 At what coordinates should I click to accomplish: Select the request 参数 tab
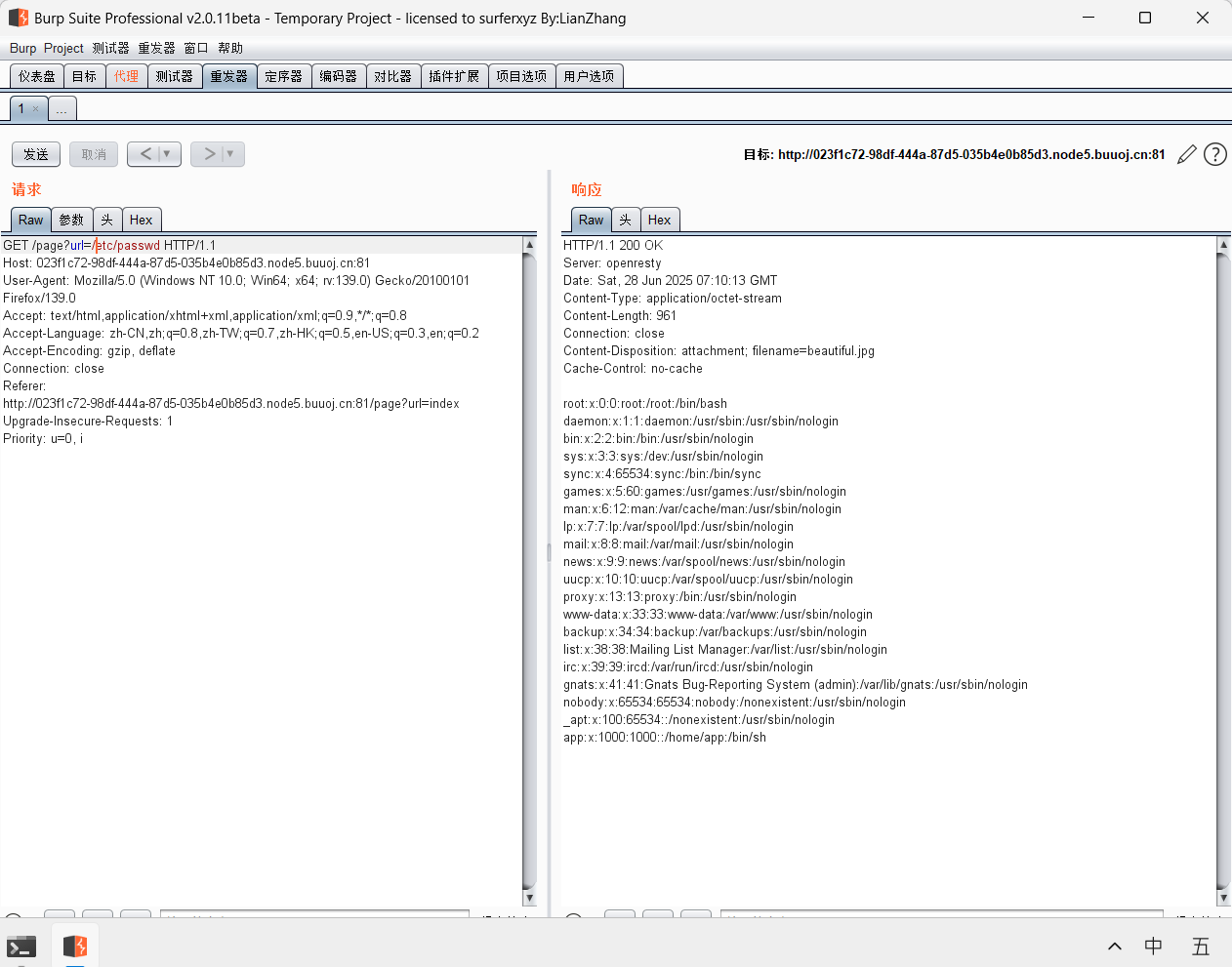[x=71, y=221]
